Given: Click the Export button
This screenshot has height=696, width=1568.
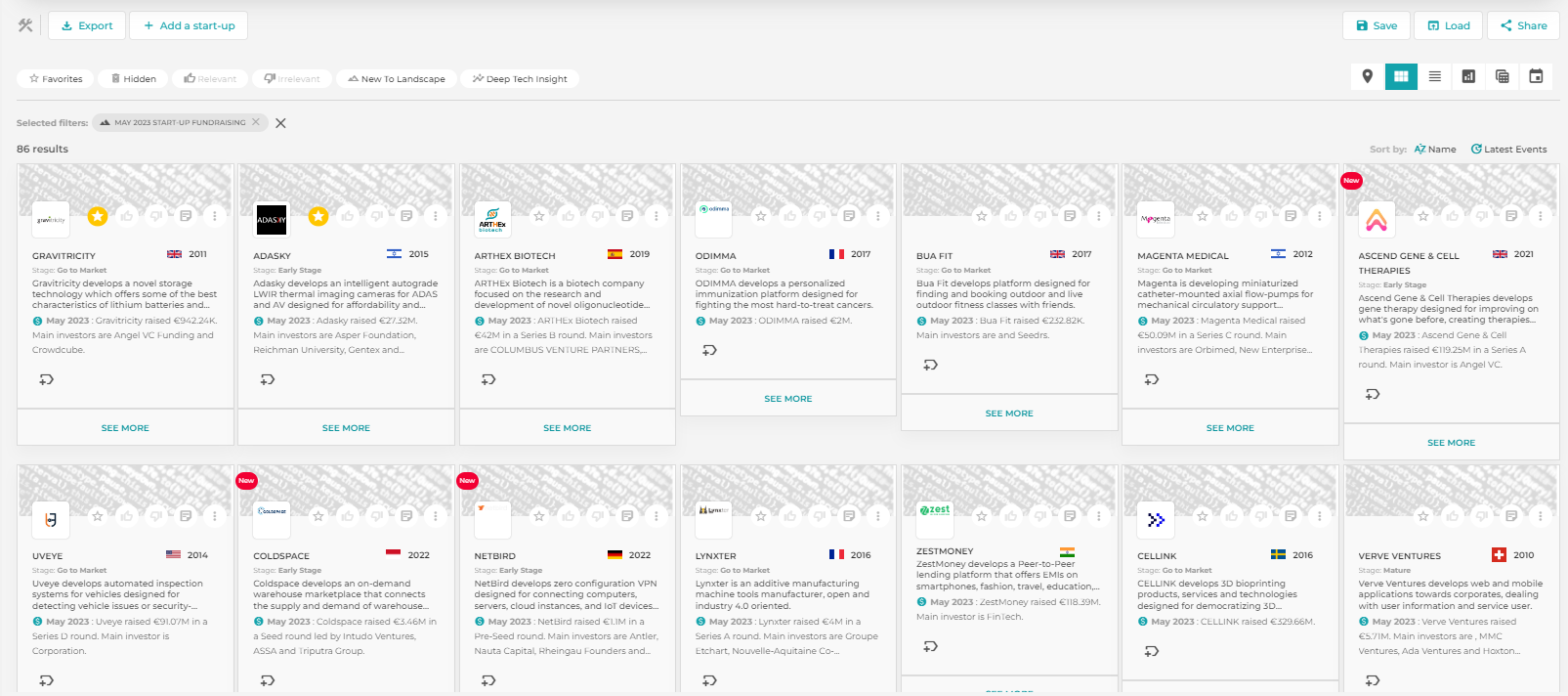Looking at the screenshot, I should click(87, 25).
